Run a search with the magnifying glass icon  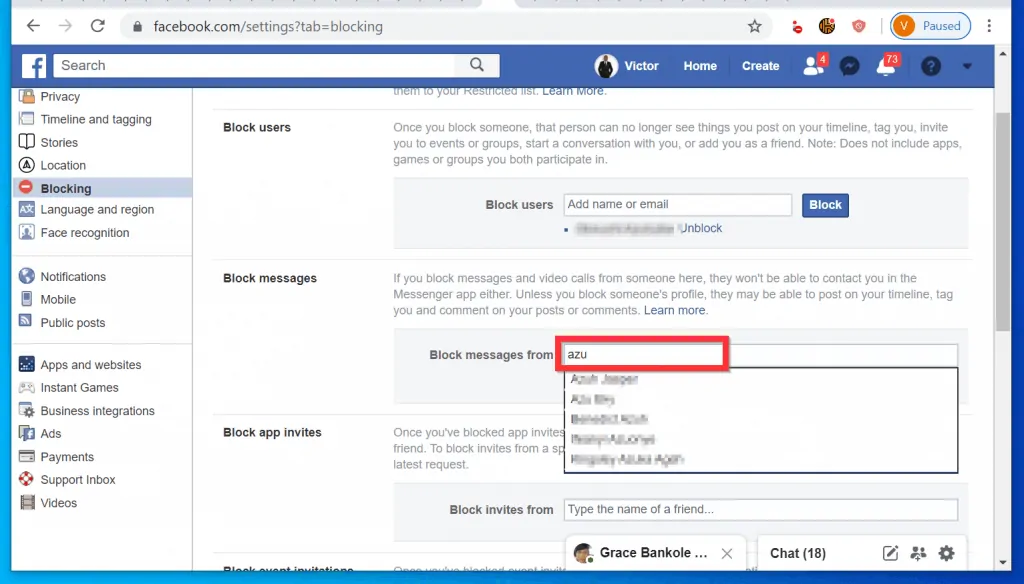(477, 65)
